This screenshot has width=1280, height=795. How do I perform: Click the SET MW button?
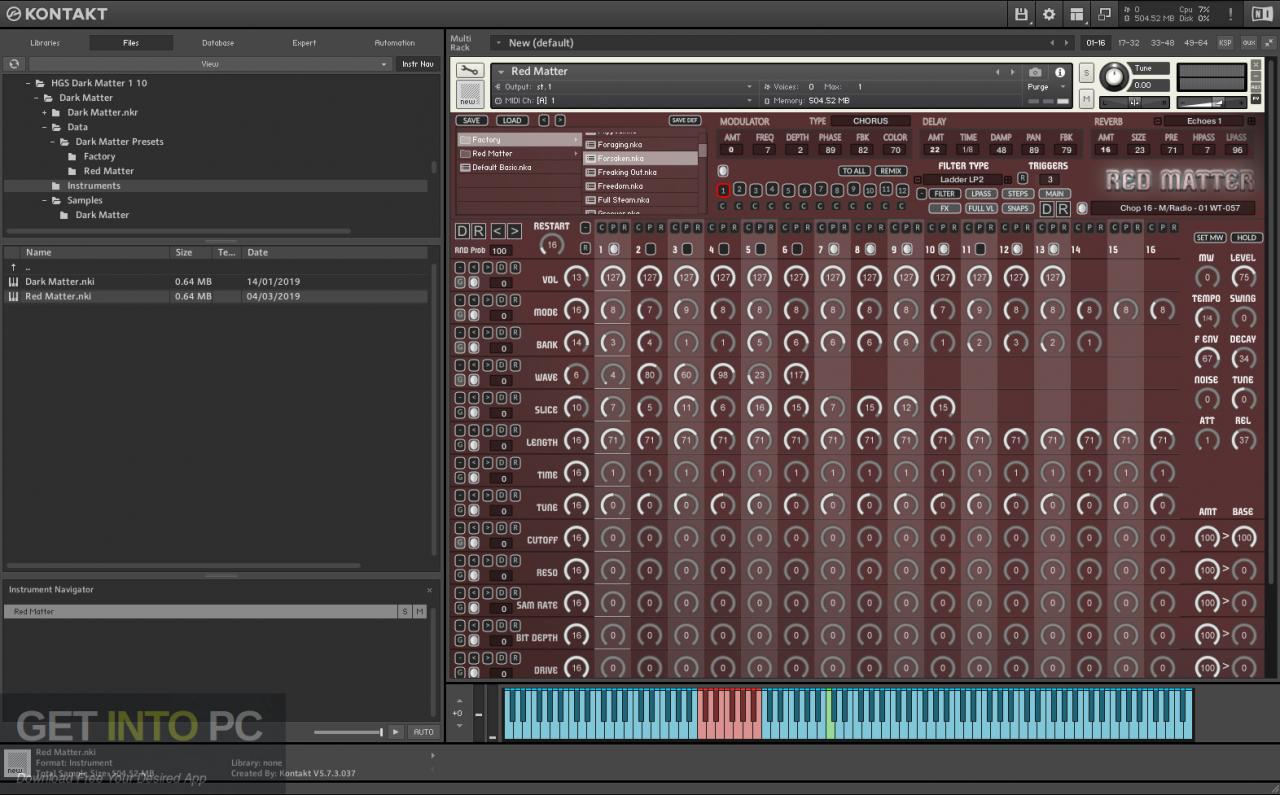tap(1210, 238)
